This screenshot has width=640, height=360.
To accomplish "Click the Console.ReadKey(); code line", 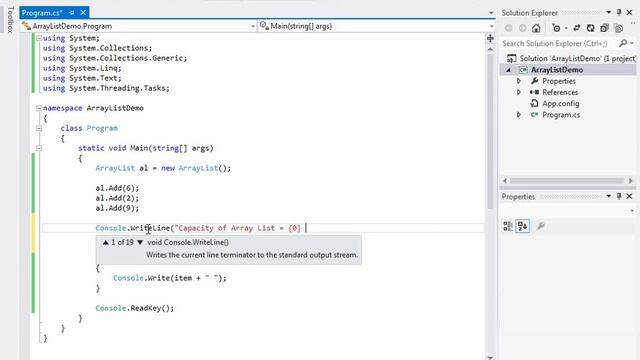I will (x=135, y=308).
